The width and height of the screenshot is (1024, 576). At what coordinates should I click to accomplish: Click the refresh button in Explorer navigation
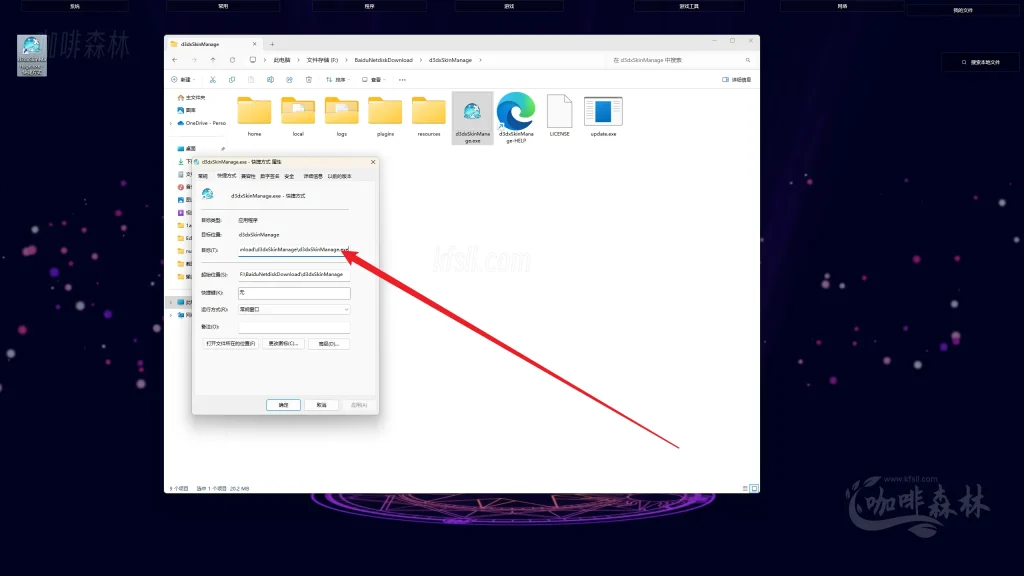tap(233, 60)
